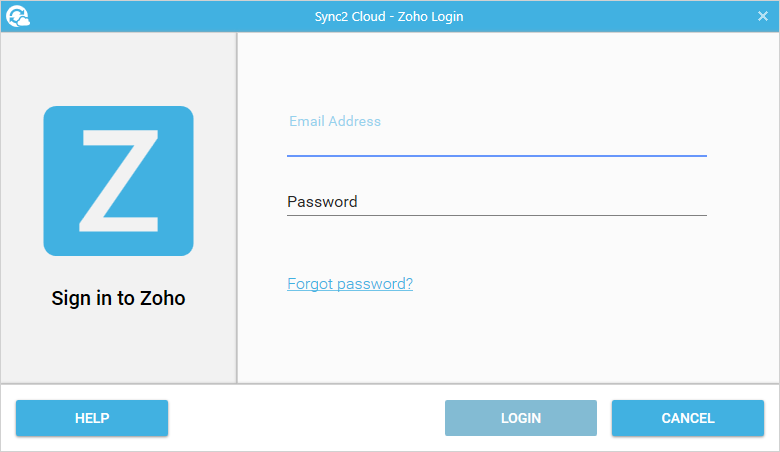Viewport: 780px width, 452px height.
Task: Click the grey underline below Password
Action: (x=496, y=215)
